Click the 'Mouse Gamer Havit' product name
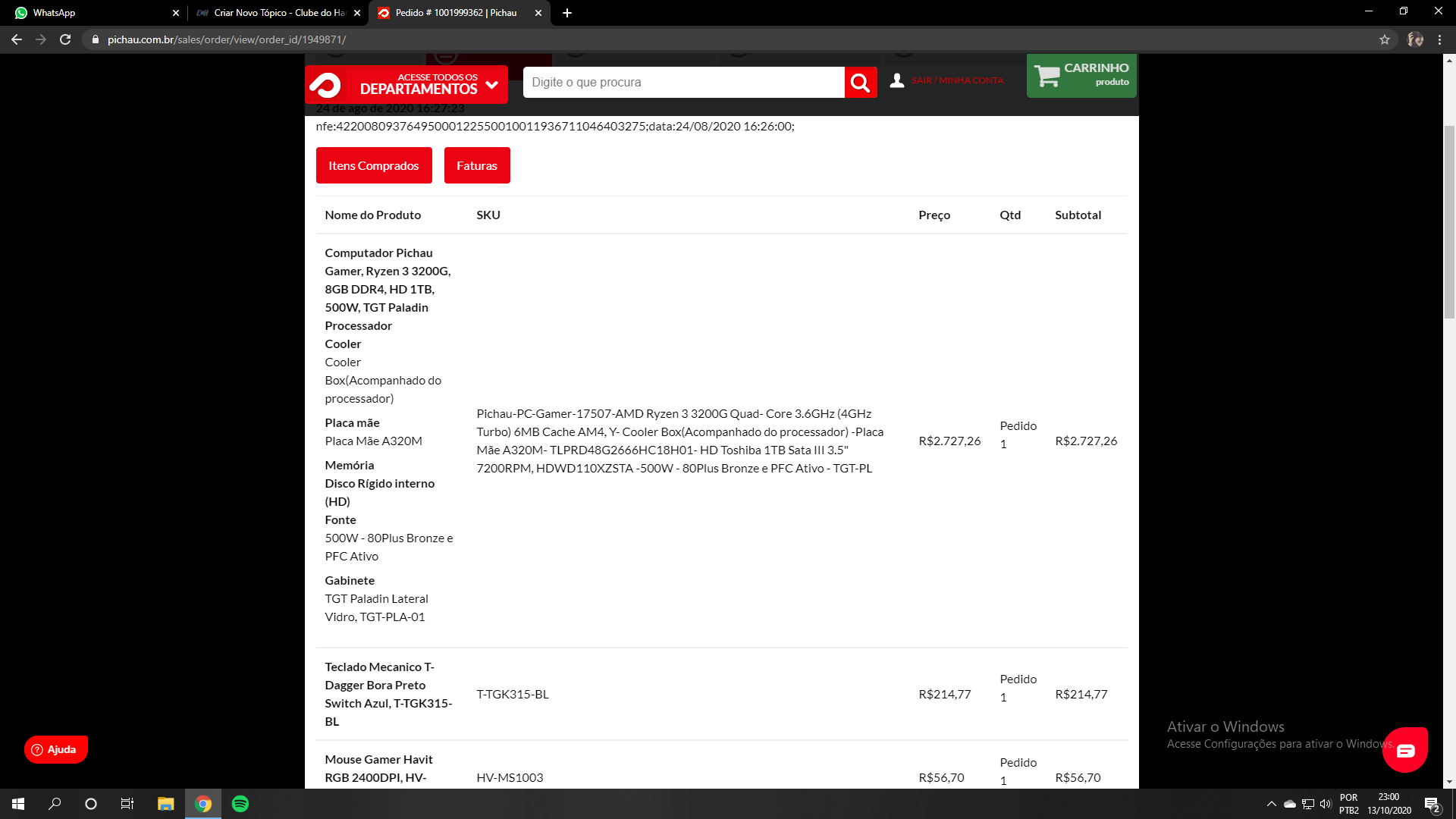The height and width of the screenshot is (819, 1456). pos(379,768)
